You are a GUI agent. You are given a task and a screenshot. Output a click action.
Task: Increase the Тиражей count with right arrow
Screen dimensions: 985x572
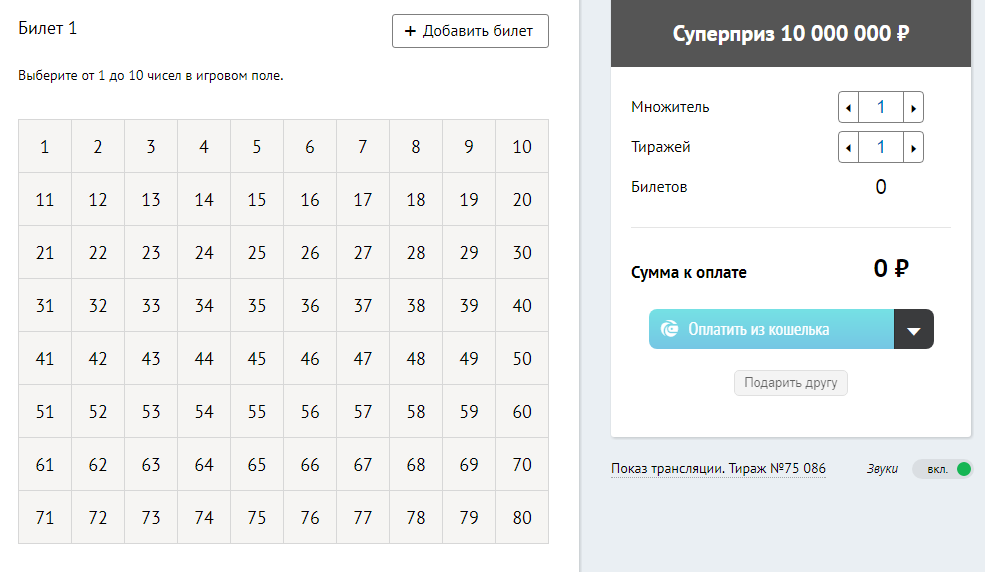pyautogui.click(x=913, y=148)
